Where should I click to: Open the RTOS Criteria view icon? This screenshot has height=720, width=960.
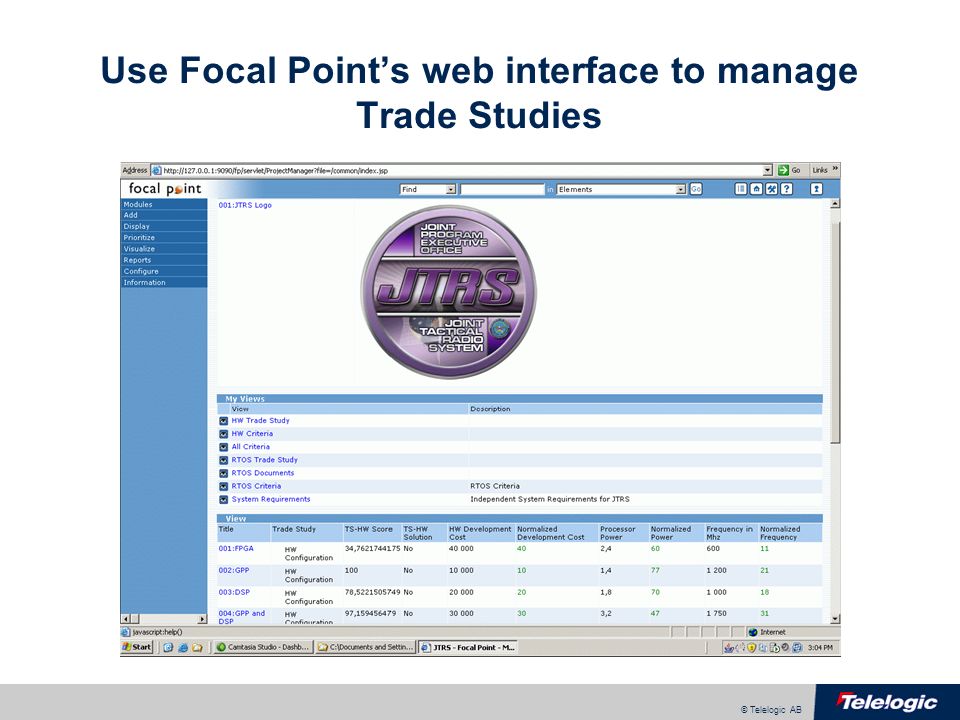tap(223, 487)
